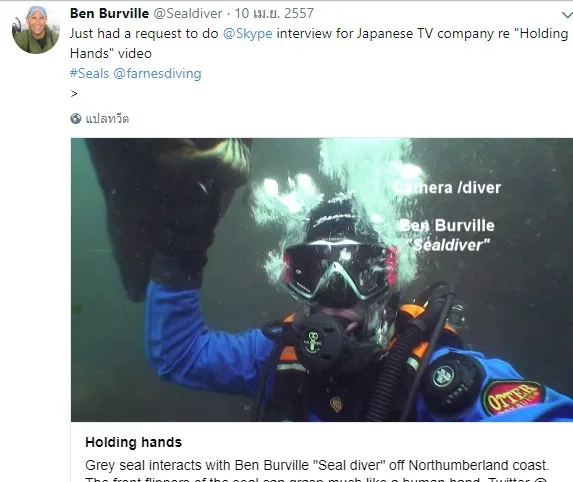Click the แปลทวีต translate tweet link
This screenshot has width=573, height=482.
click(107, 119)
